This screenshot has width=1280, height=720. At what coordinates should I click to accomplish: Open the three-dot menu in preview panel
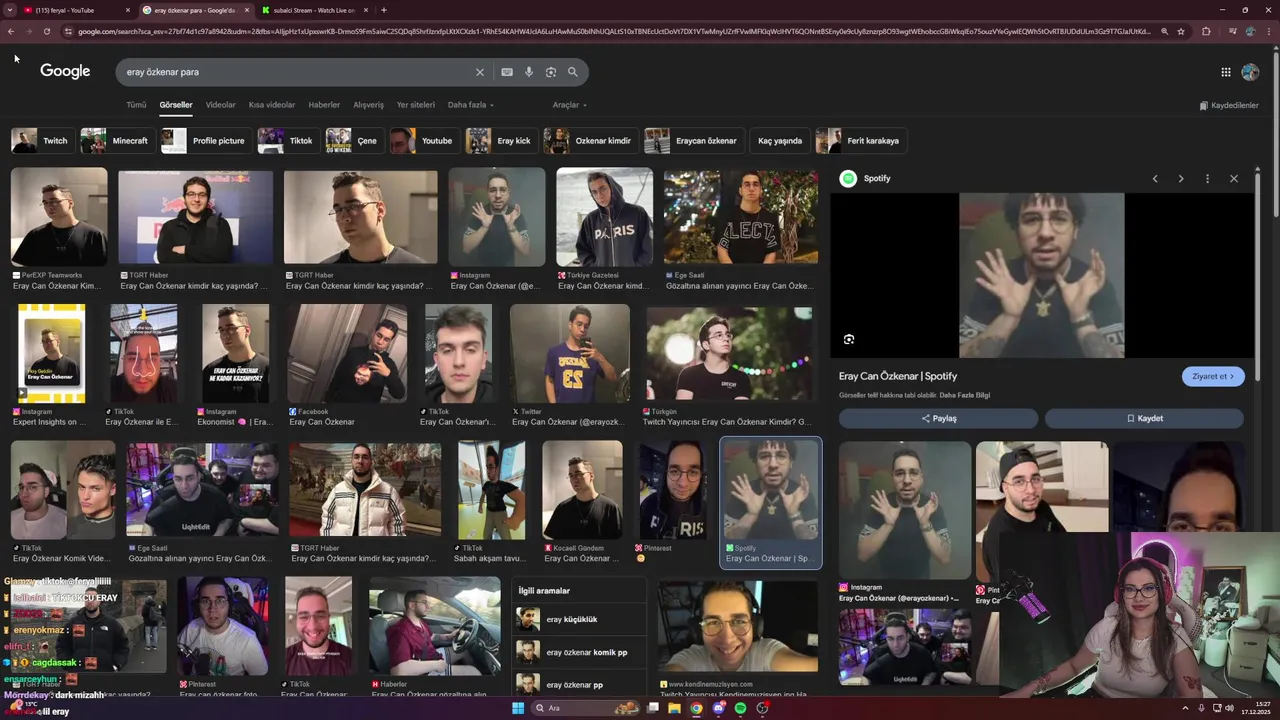[x=1207, y=179]
